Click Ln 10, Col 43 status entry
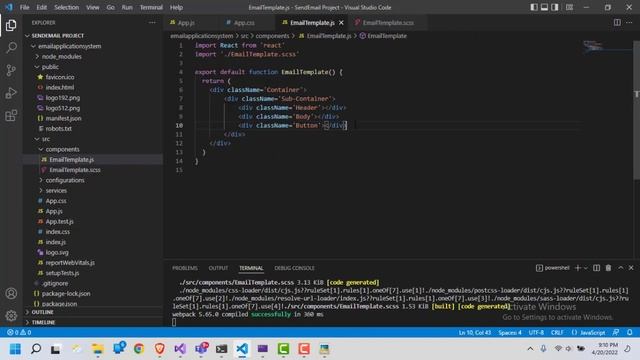 click(475, 333)
